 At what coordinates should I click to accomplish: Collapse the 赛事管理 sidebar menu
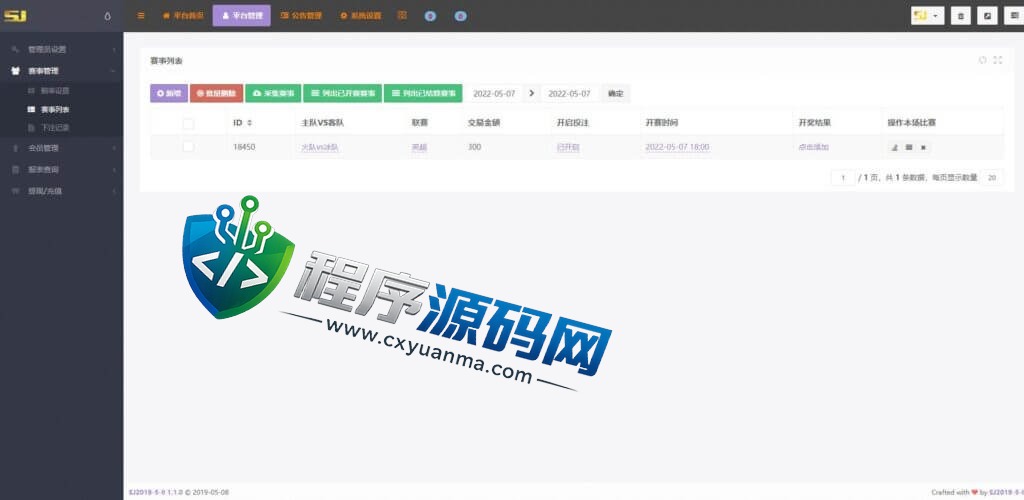61,70
